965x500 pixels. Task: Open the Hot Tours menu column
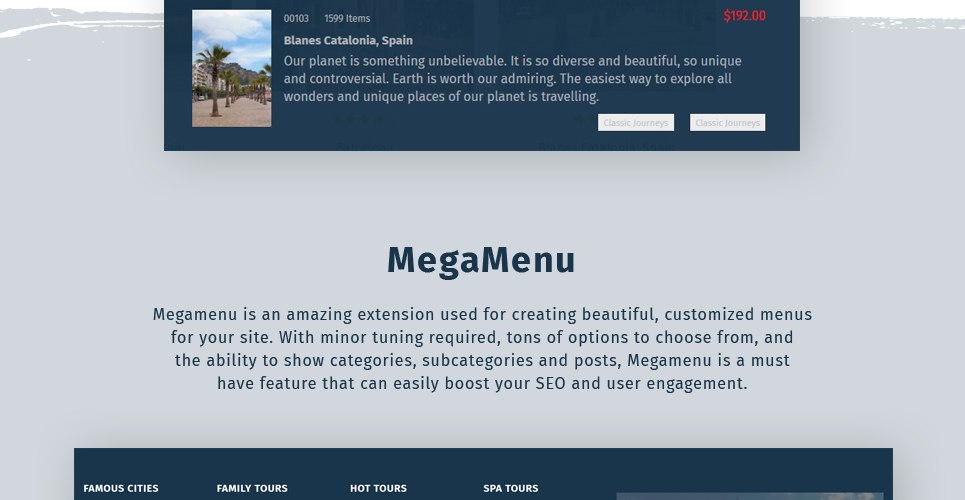pos(378,488)
